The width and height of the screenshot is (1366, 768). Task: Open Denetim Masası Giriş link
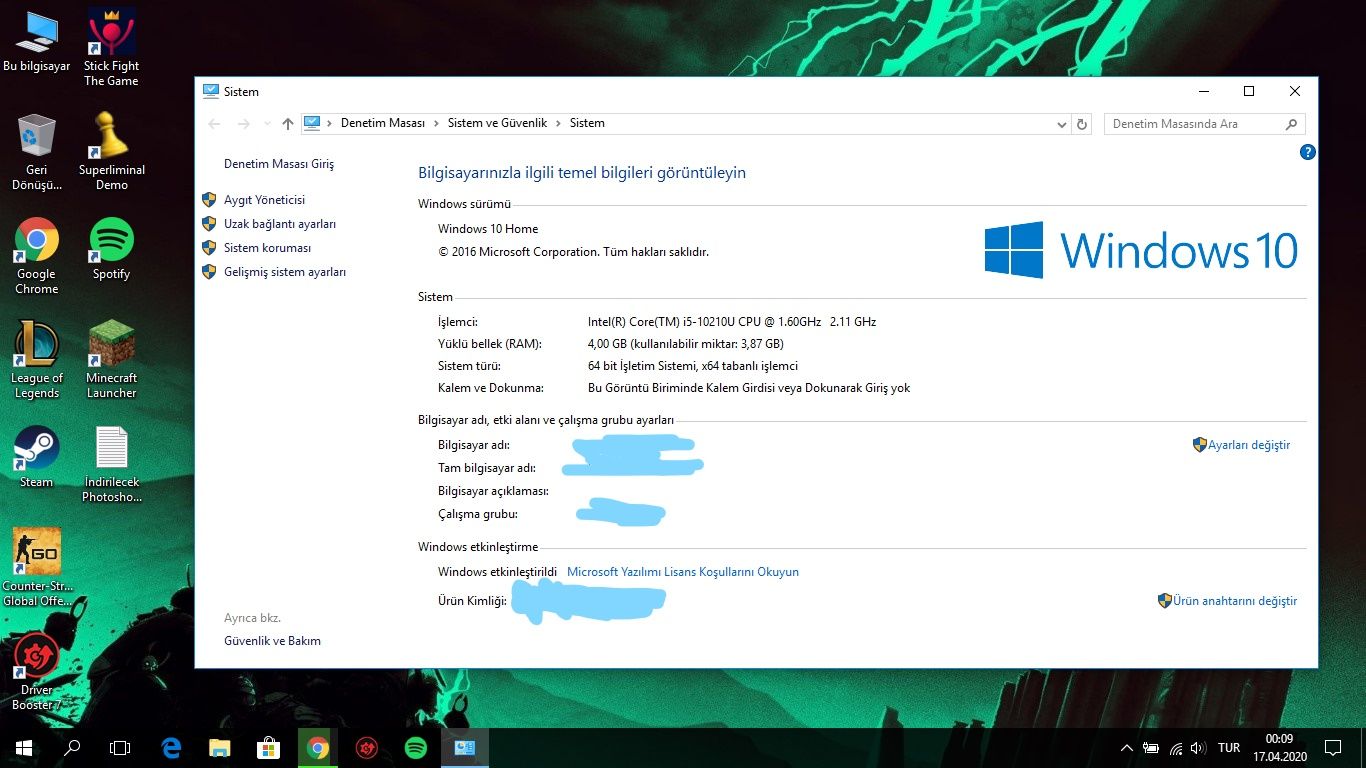coord(279,164)
